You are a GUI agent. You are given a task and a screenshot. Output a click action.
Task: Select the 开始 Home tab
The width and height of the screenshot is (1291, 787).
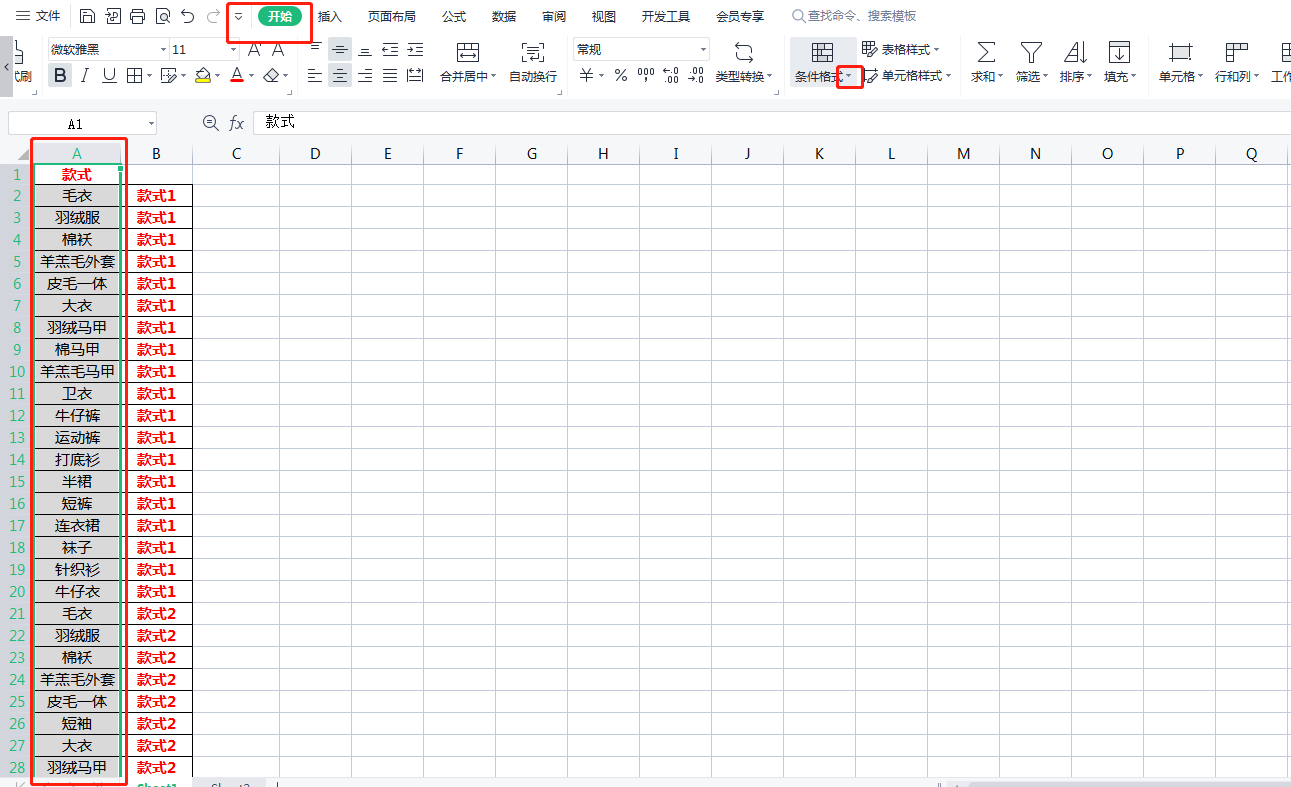pos(280,16)
